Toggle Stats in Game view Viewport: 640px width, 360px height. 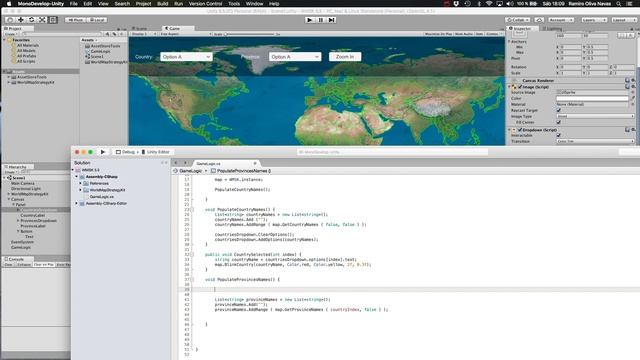[479, 34]
